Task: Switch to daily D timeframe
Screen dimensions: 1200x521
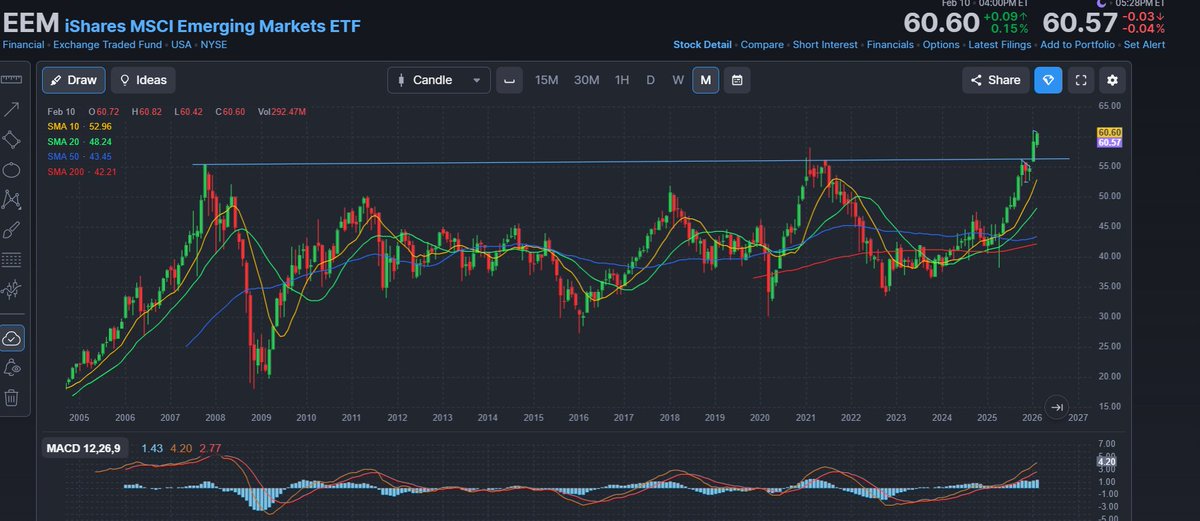Action: [650, 80]
